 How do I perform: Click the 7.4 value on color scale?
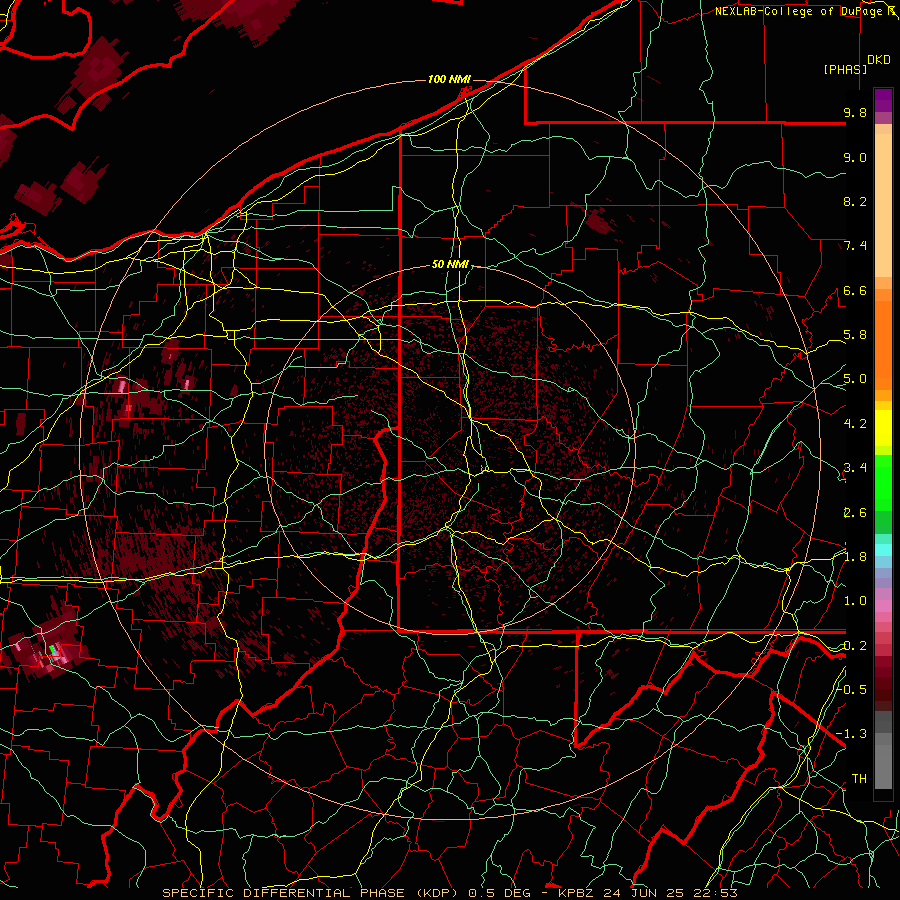[855, 246]
